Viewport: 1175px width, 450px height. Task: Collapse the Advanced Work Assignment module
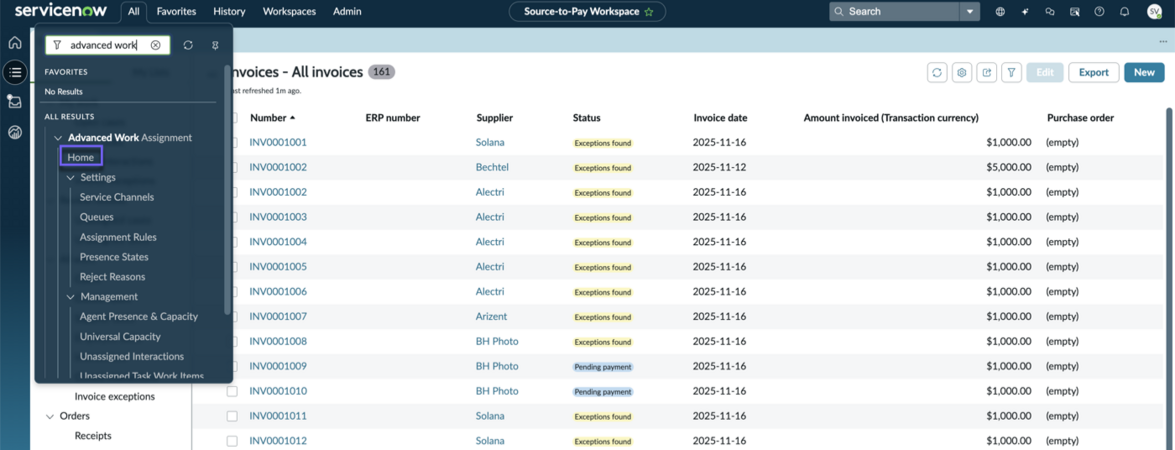58,138
